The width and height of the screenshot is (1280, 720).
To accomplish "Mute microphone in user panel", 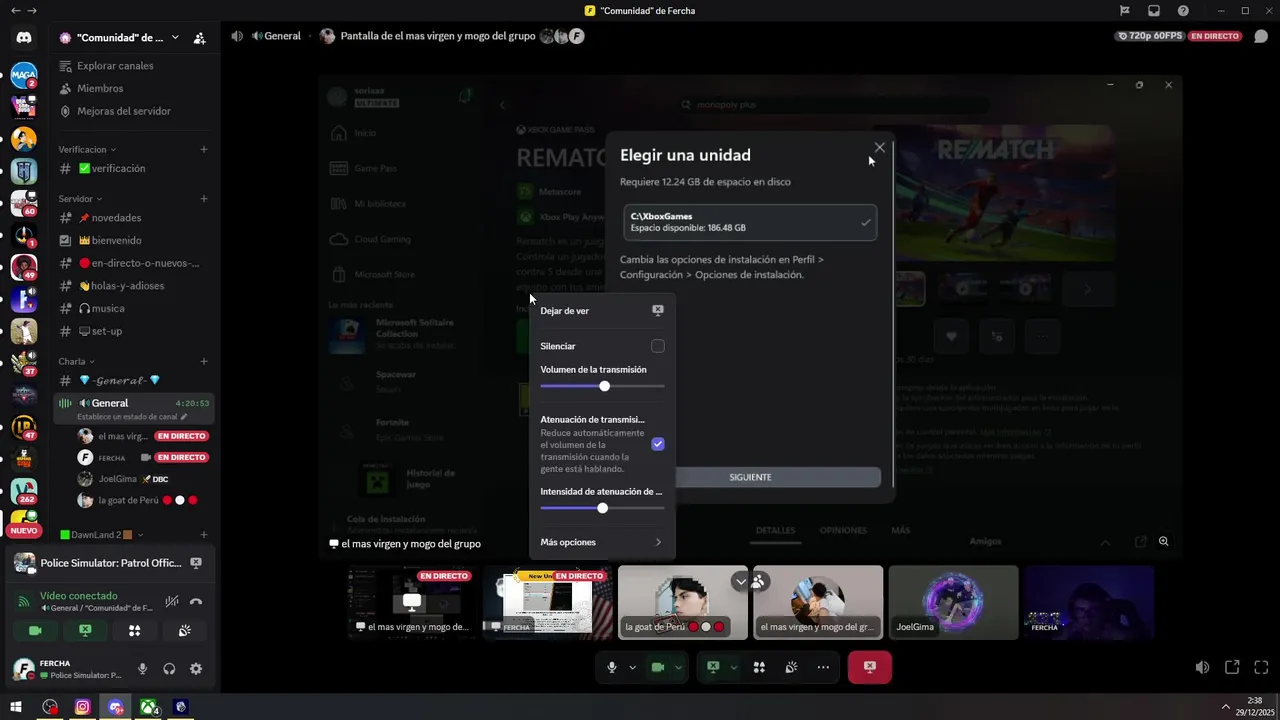I will (x=143, y=669).
